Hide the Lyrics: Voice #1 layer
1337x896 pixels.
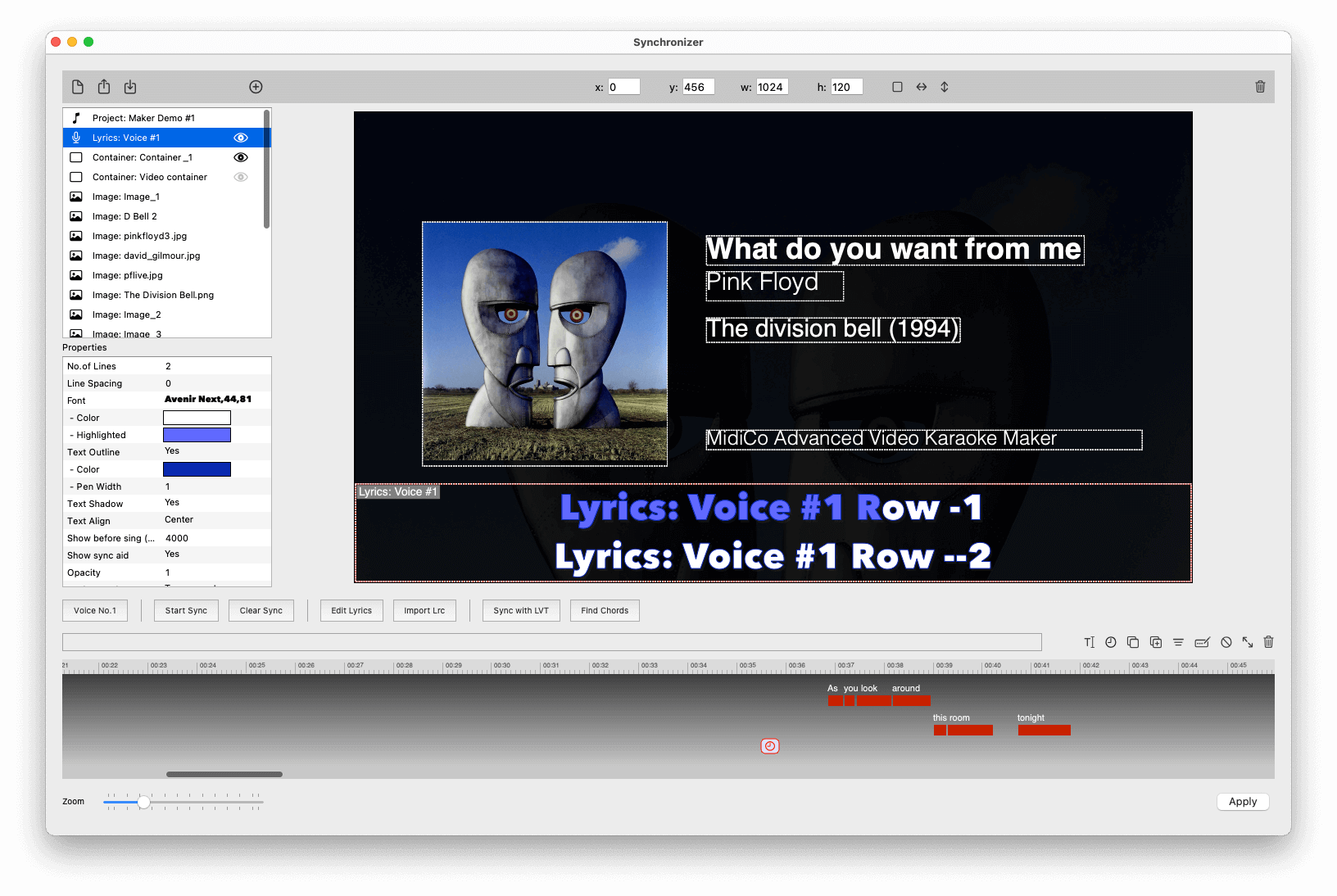[240, 138]
